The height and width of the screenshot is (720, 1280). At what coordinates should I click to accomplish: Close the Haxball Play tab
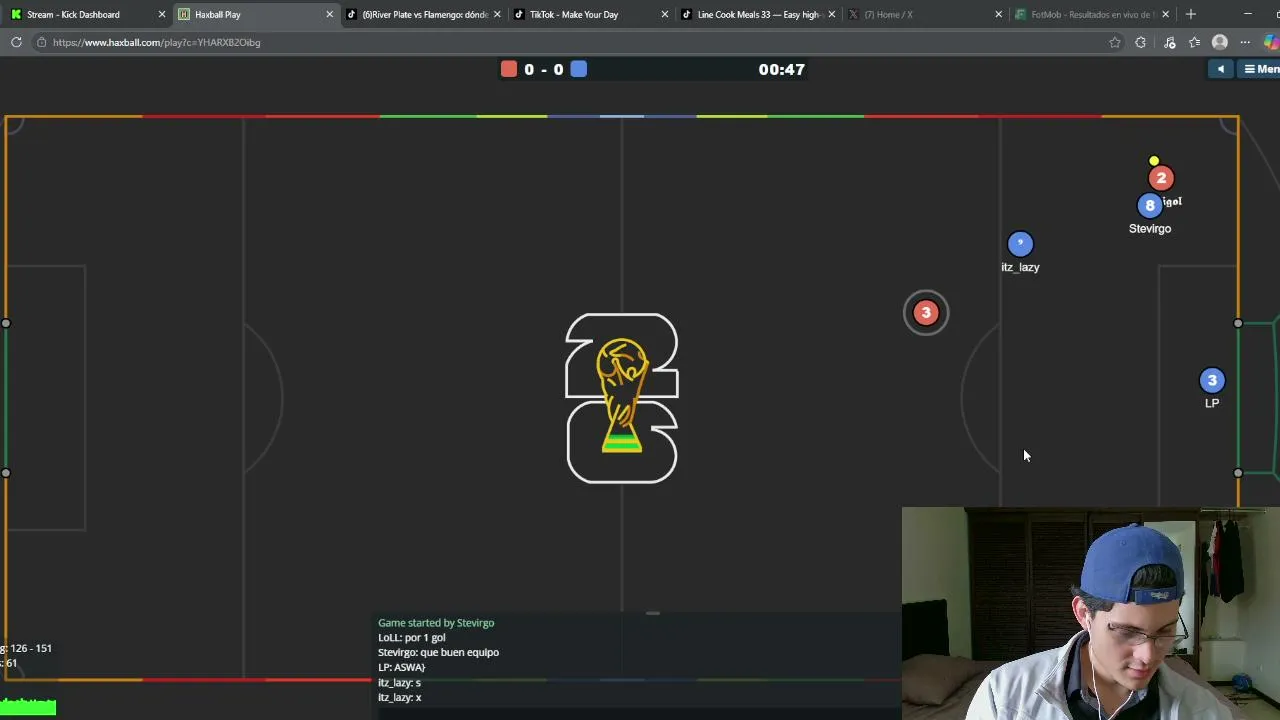(329, 14)
